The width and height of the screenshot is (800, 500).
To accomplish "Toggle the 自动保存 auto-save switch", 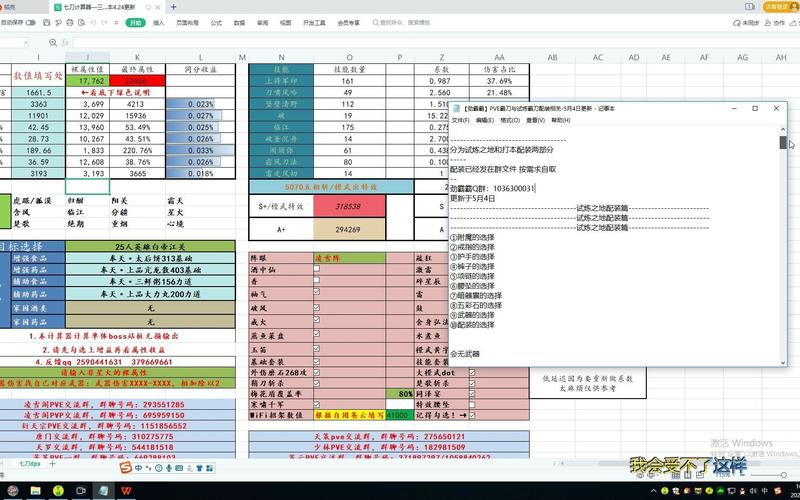I will coord(31,23).
